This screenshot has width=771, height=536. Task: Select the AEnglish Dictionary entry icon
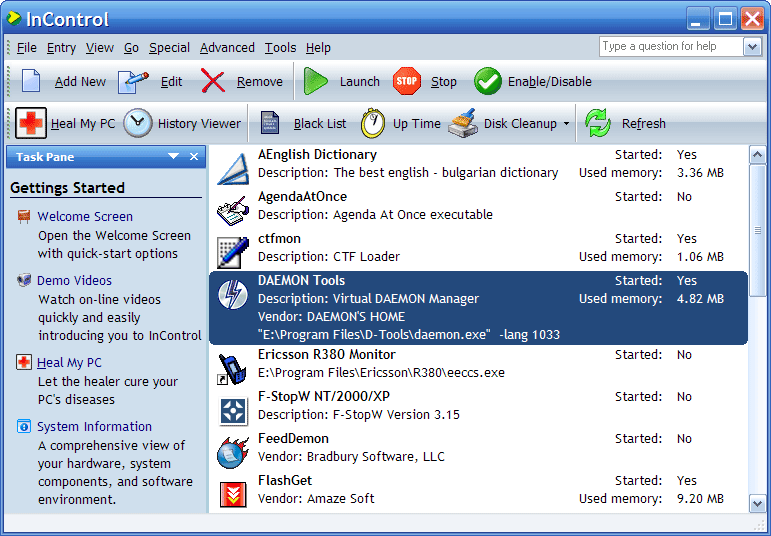pyautogui.click(x=233, y=169)
